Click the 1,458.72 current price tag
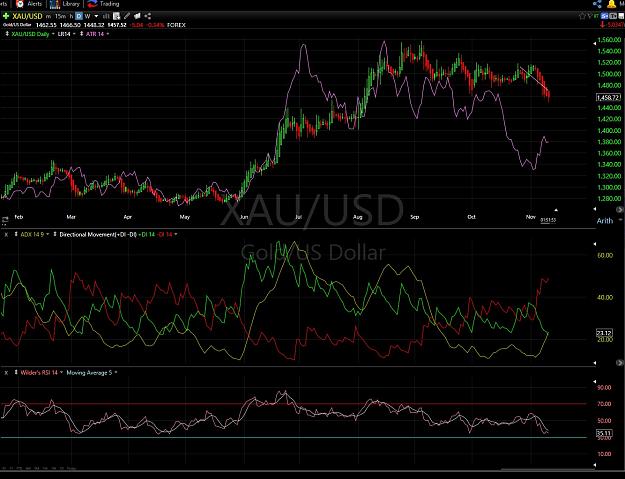This screenshot has width=625, height=479. point(609,98)
